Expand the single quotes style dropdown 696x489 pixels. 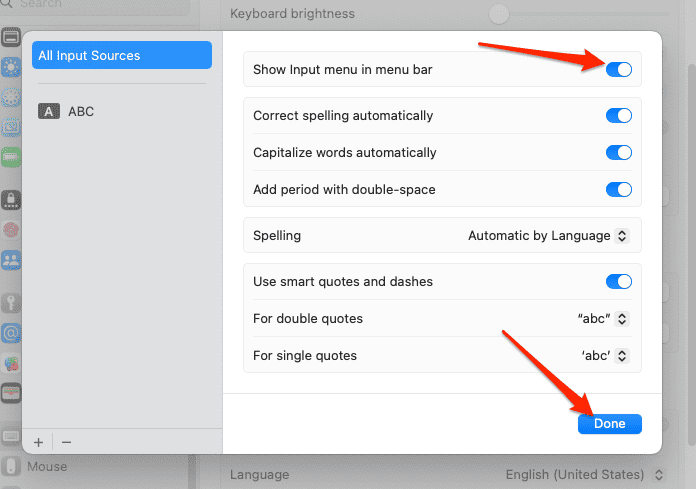point(605,355)
